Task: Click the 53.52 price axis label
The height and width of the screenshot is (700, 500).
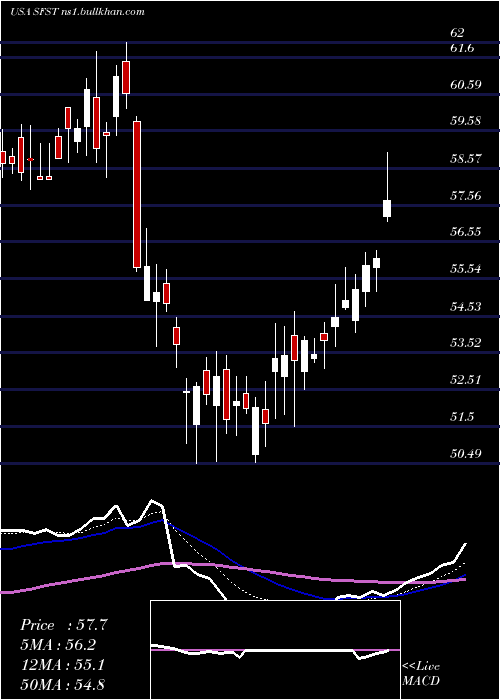Action: point(466,343)
